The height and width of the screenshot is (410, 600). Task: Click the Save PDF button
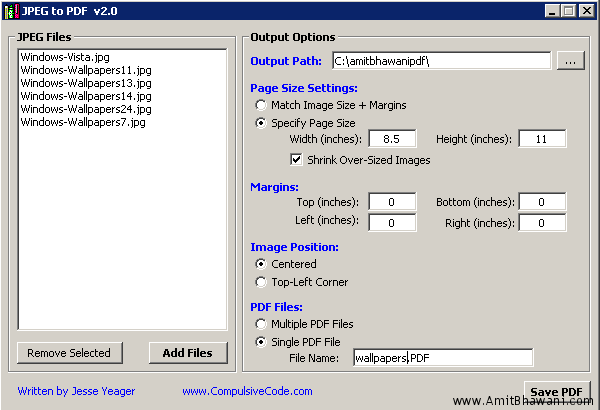(557, 390)
